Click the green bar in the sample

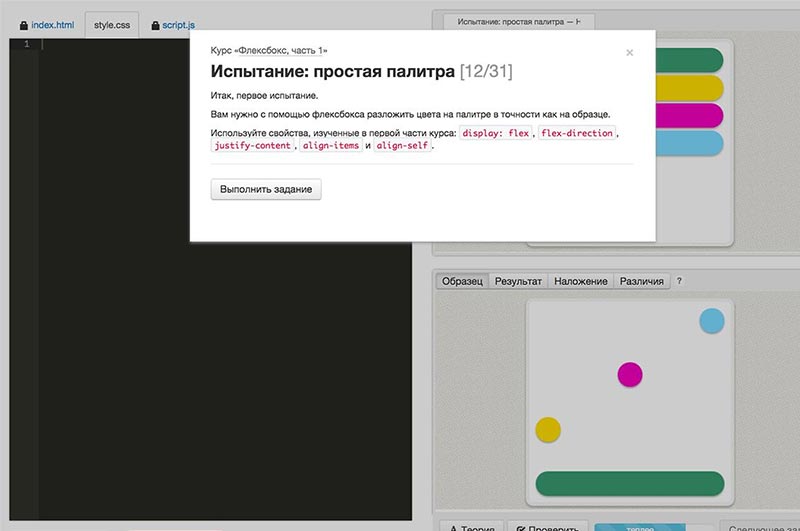[629, 483]
